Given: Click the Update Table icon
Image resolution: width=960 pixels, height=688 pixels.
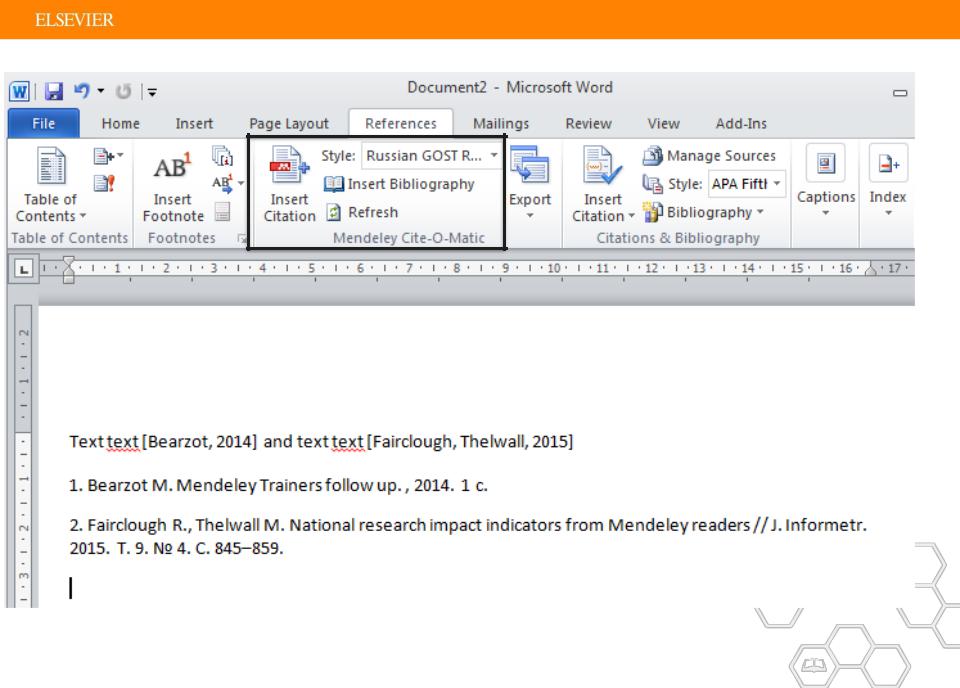Looking at the screenshot, I should (x=104, y=184).
